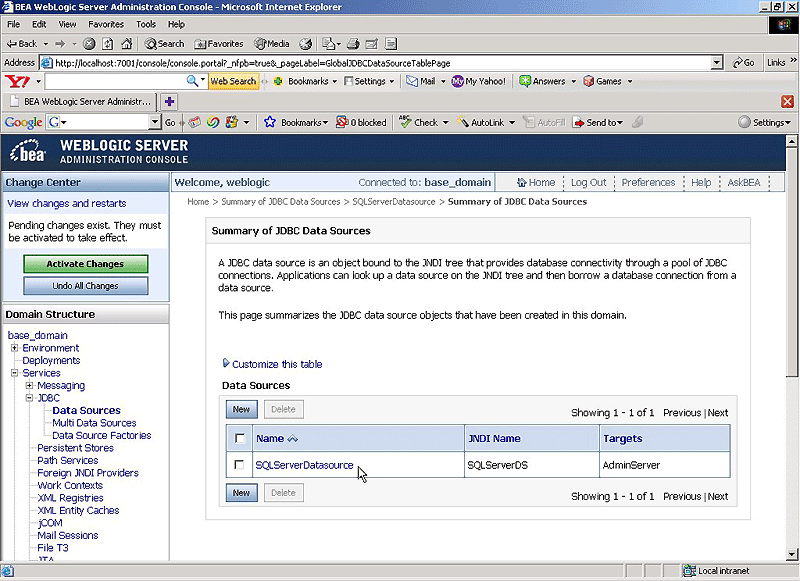Click the Stop loading icon
This screenshot has height=581, width=800.
(x=89, y=44)
